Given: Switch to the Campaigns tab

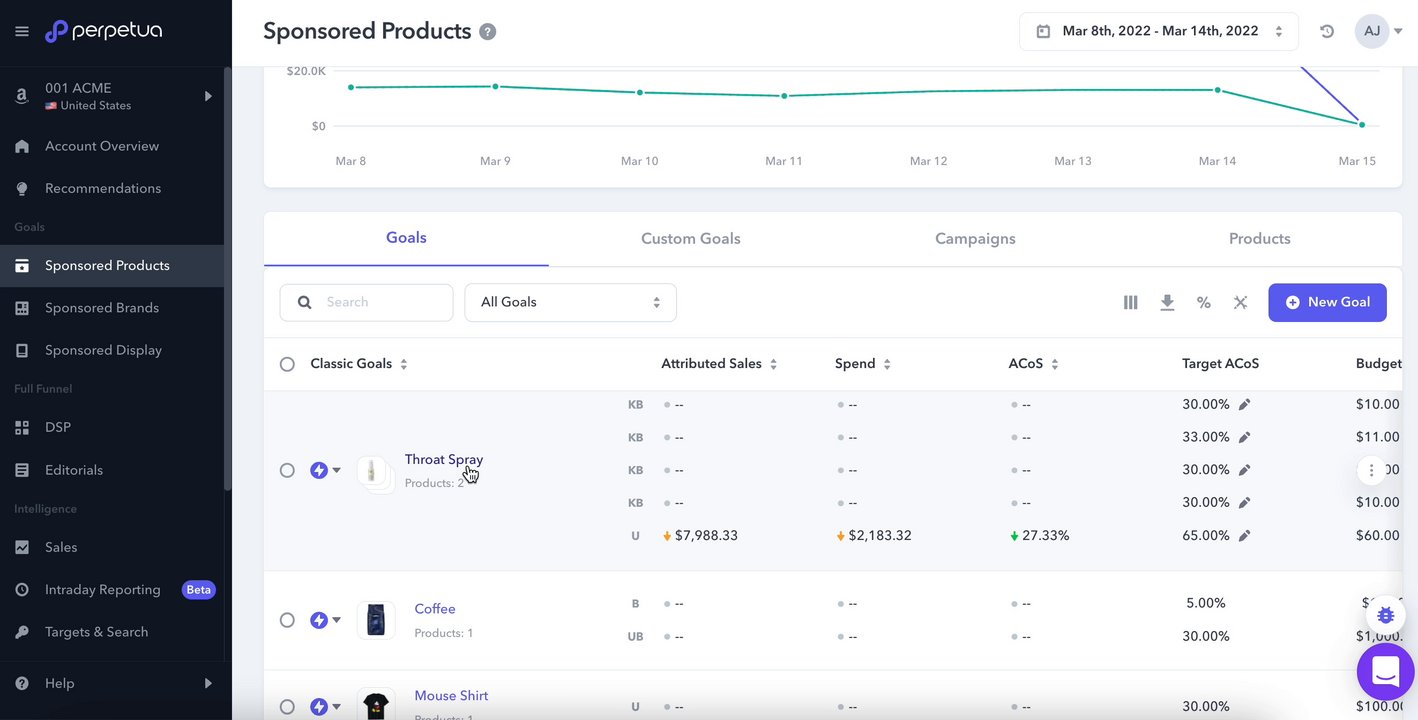Looking at the screenshot, I should [x=975, y=239].
